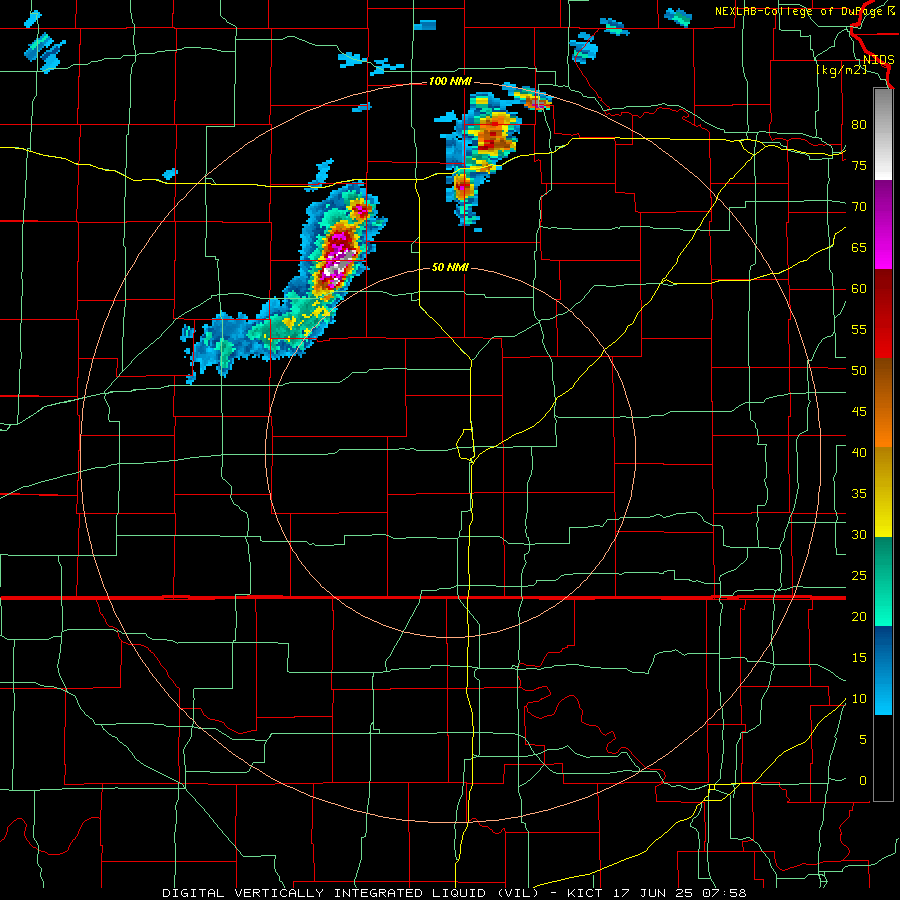900x900 pixels.
Task: Click the 5 value on the legend
Action: [863, 740]
